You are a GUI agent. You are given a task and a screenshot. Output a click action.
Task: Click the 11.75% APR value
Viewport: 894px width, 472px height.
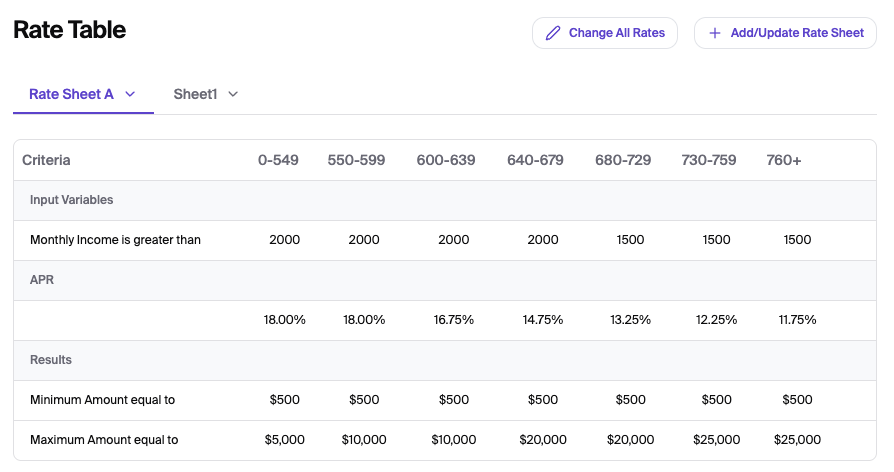tap(797, 320)
